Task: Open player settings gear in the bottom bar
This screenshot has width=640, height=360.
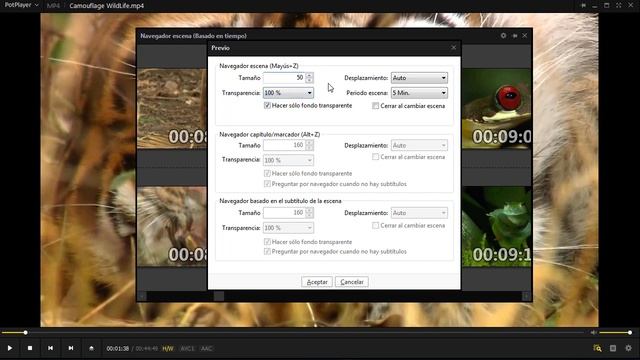Action: coord(629,348)
